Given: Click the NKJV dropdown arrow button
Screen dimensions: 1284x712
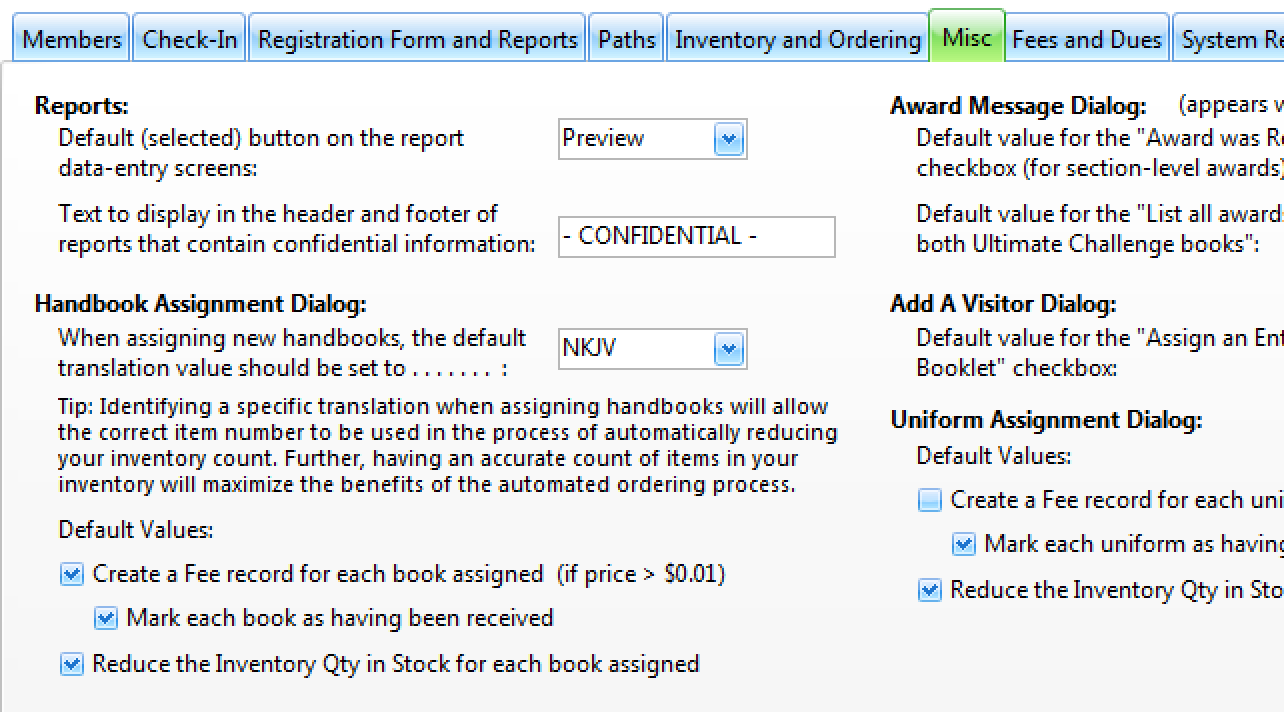Looking at the screenshot, I should (729, 349).
